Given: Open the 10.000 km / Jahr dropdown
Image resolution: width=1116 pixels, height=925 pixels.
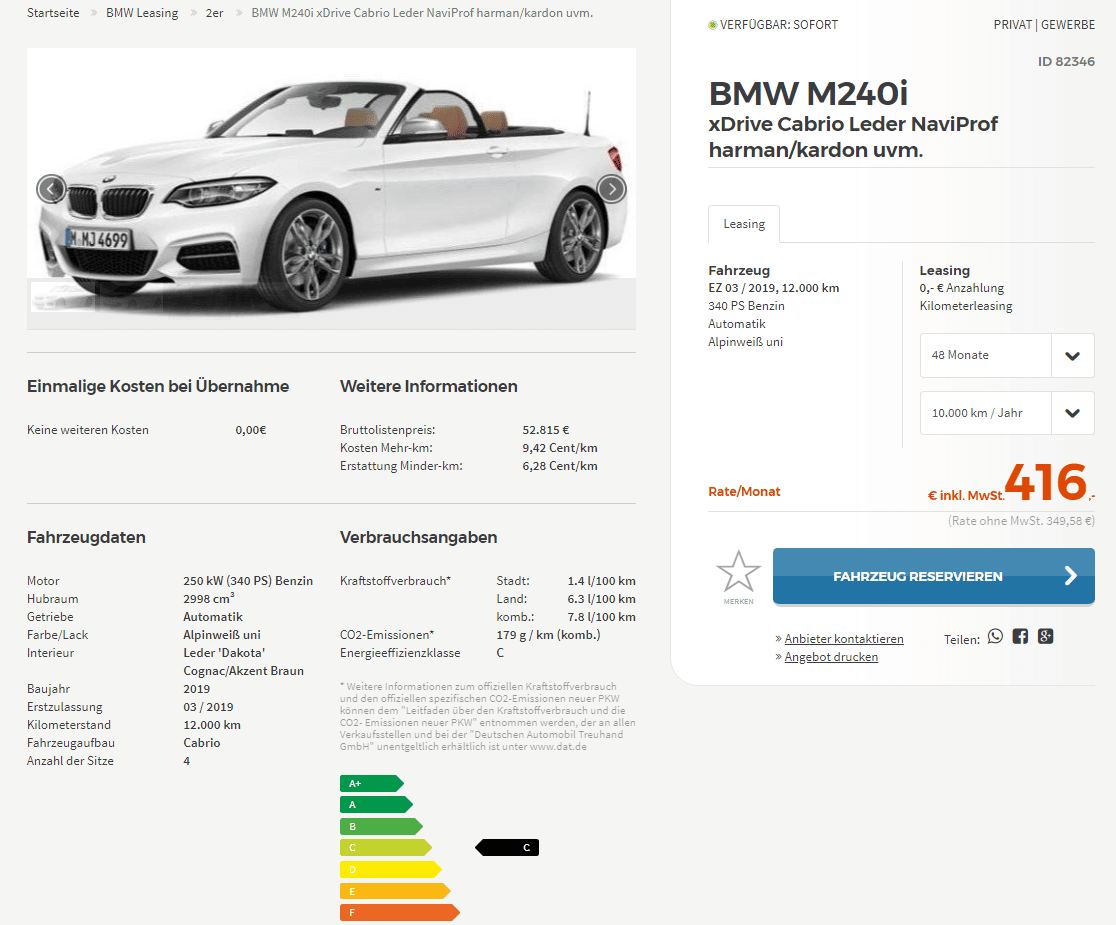Looking at the screenshot, I should (x=1007, y=413).
